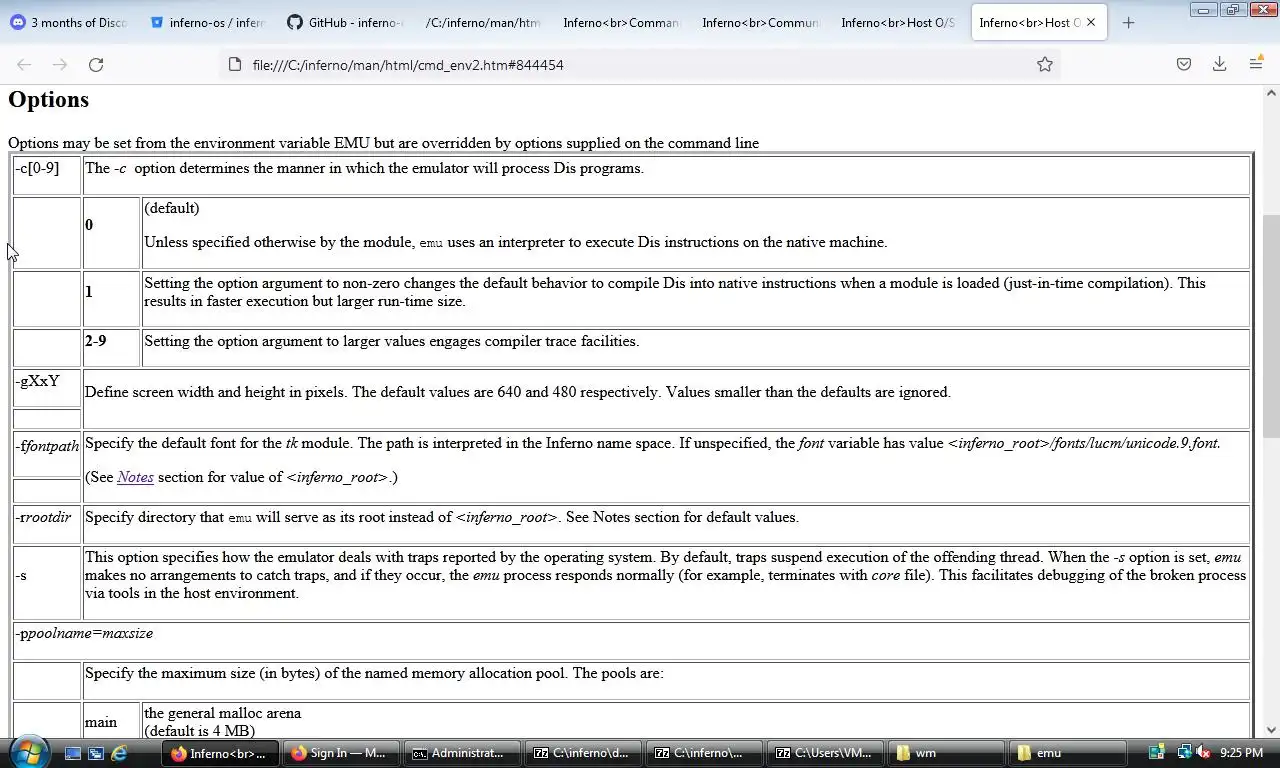Open the Firefox downloads panel
Screen dimensions: 1280x768
pyautogui.click(x=1219, y=64)
